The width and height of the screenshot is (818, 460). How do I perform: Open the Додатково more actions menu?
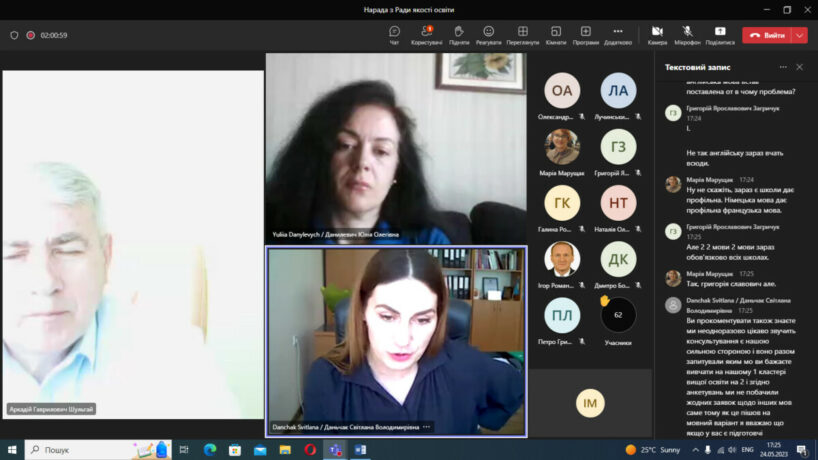click(618, 35)
